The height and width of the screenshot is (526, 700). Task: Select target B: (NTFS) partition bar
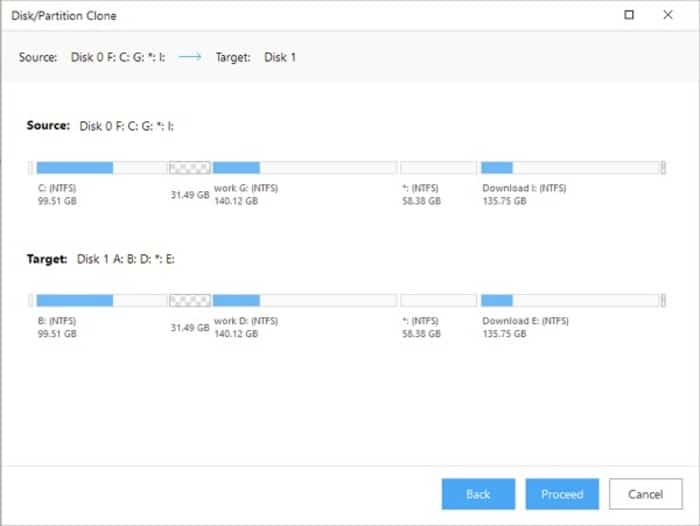[102, 301]
